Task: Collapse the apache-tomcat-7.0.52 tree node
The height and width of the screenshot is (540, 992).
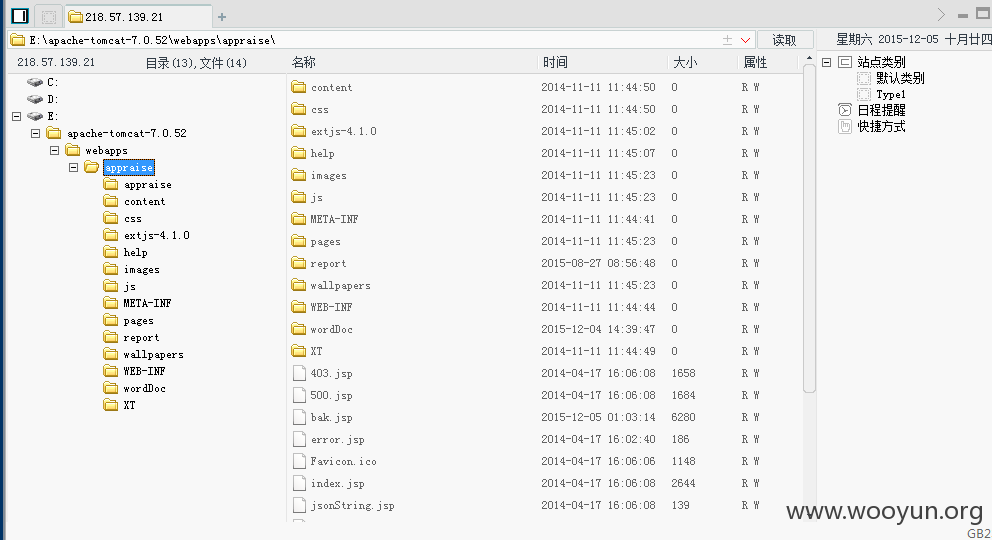Action: pyautogui.click(x=35, y=133)
